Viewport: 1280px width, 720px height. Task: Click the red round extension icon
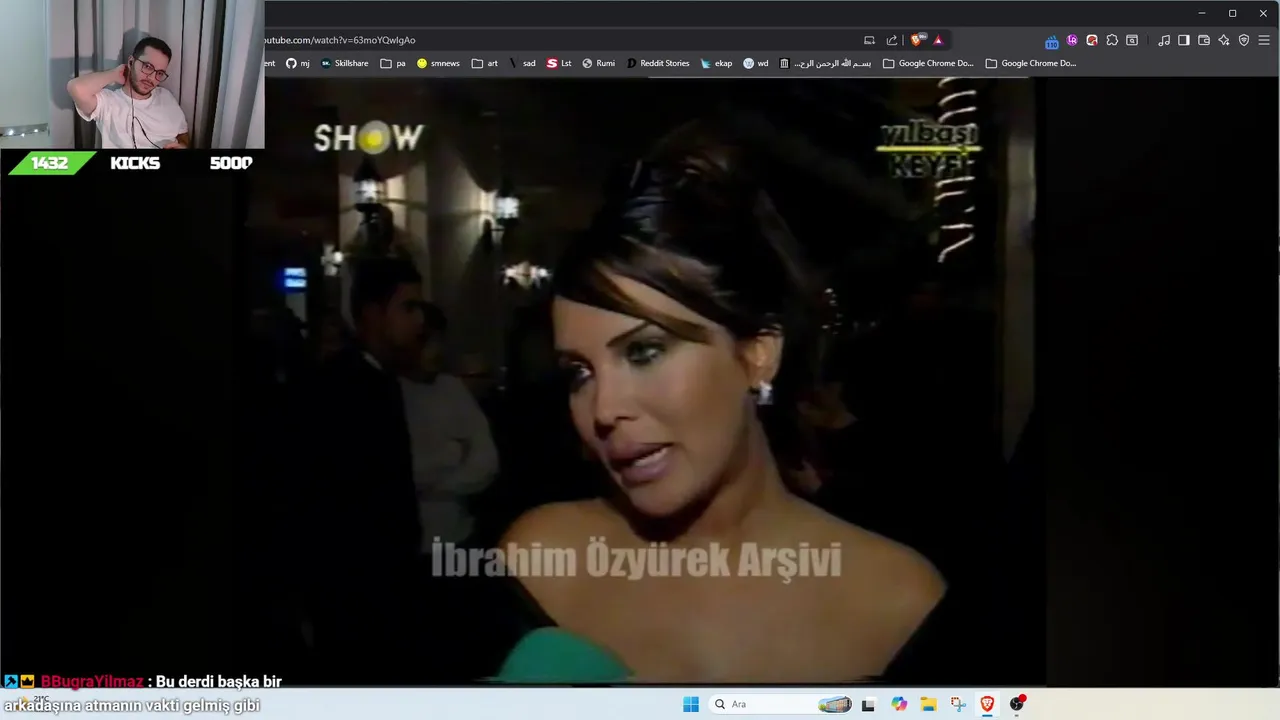1092,40
